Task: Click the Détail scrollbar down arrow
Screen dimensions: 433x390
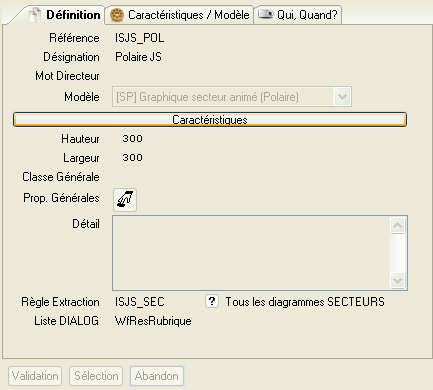Action: point(397,280)
